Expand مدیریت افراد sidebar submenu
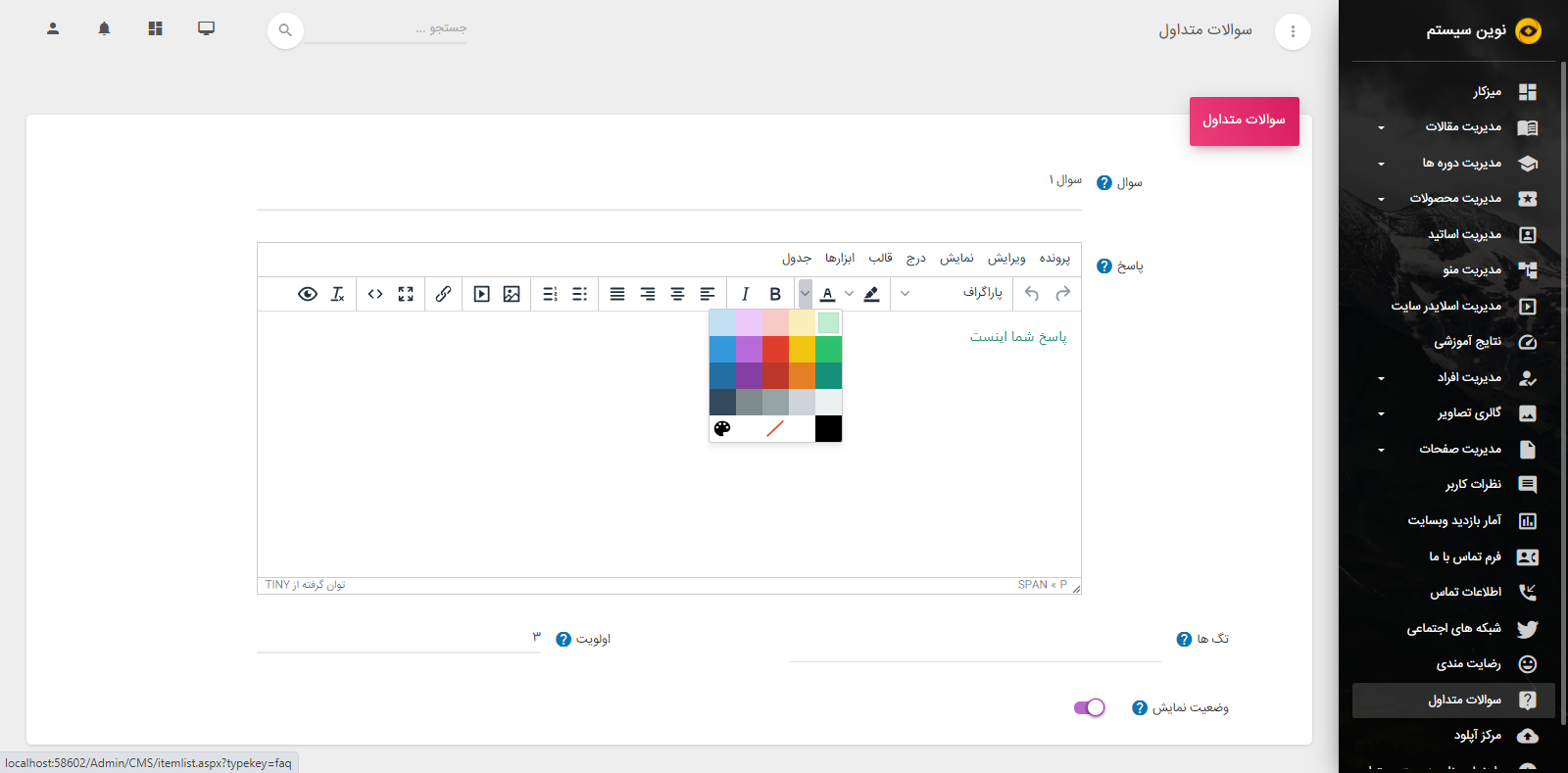 1381,378
